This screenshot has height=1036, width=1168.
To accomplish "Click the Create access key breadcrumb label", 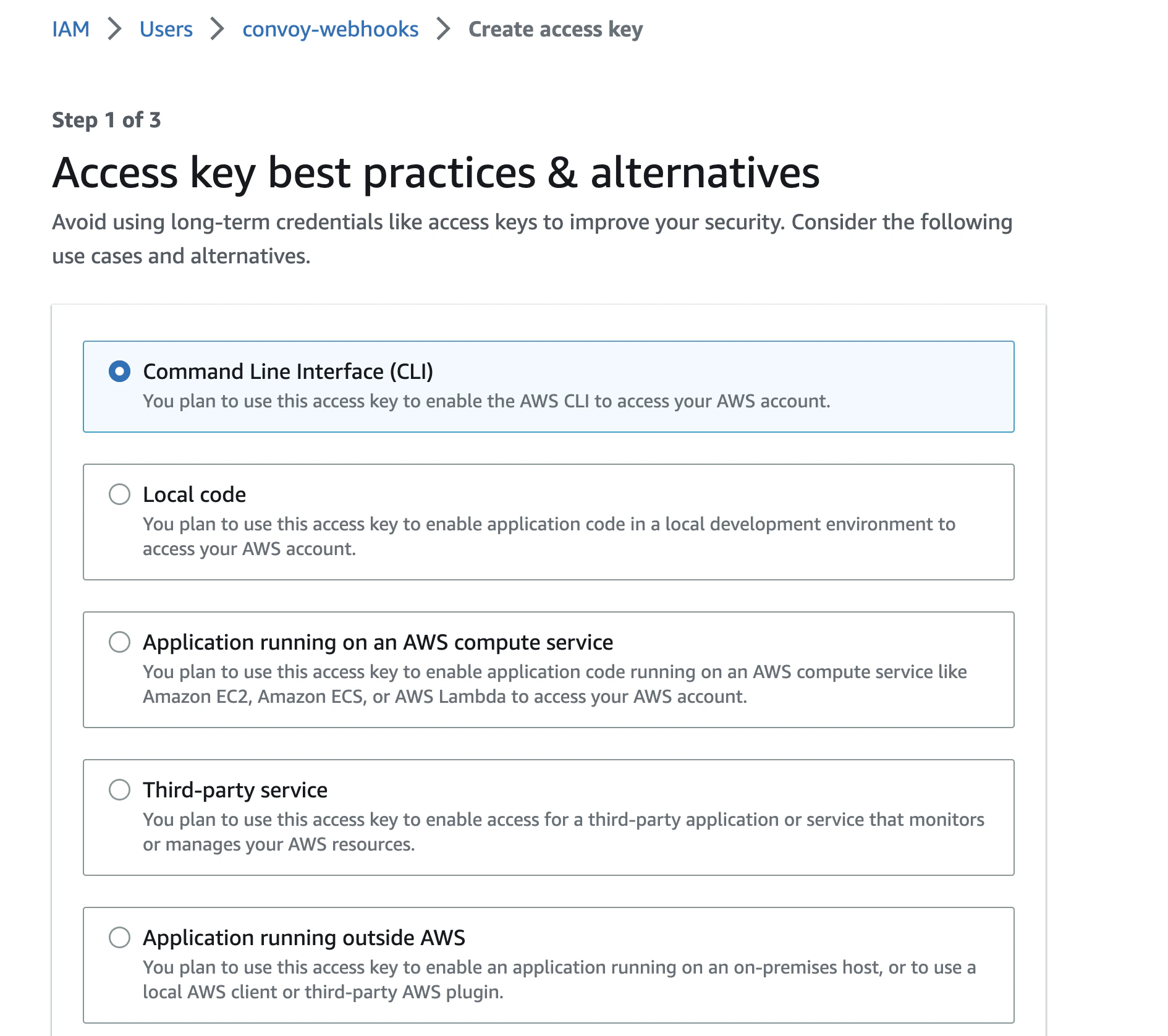I will [x=555, y=28].
